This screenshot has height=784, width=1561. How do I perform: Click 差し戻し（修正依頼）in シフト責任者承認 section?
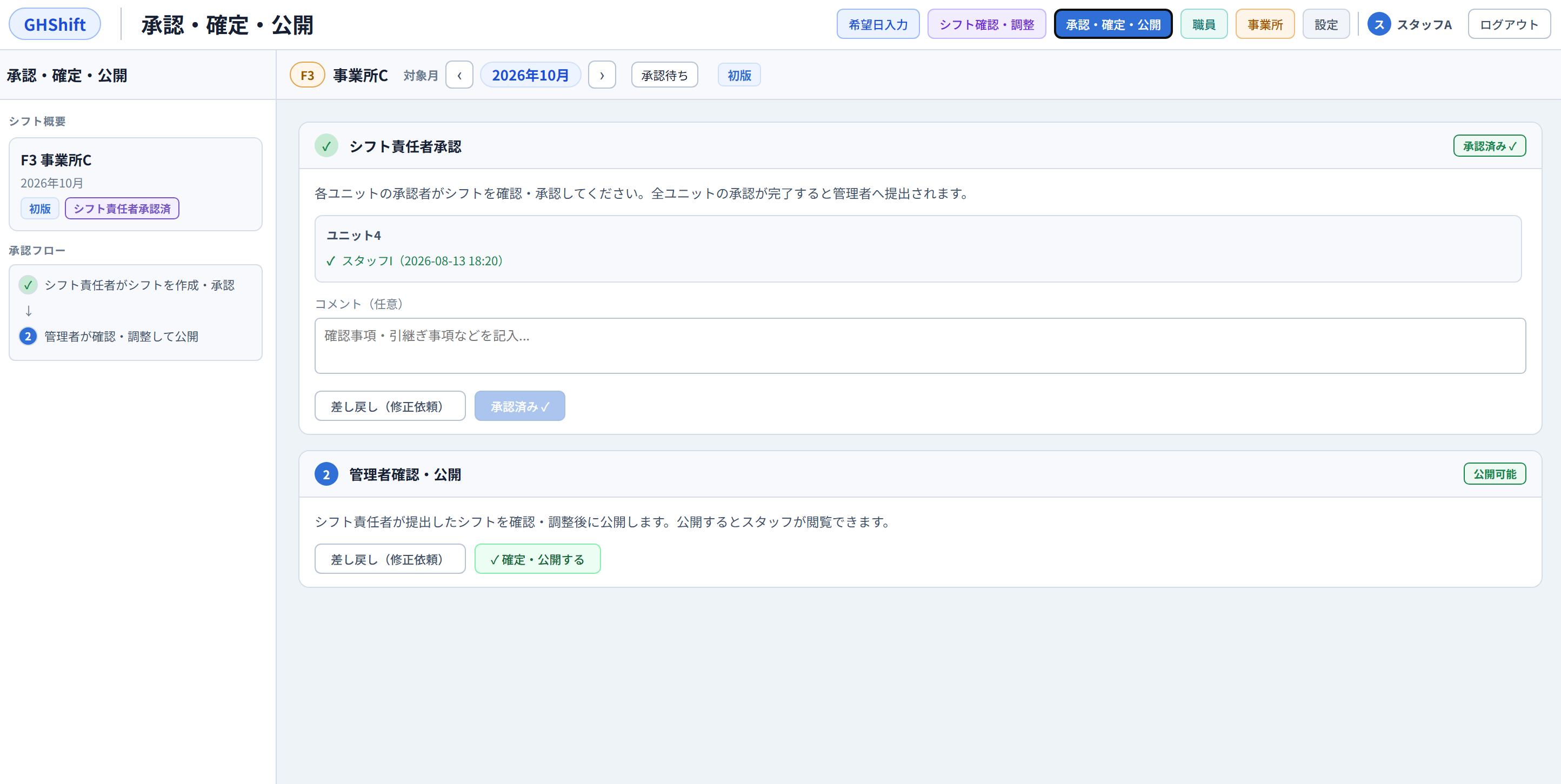point(390,406)
